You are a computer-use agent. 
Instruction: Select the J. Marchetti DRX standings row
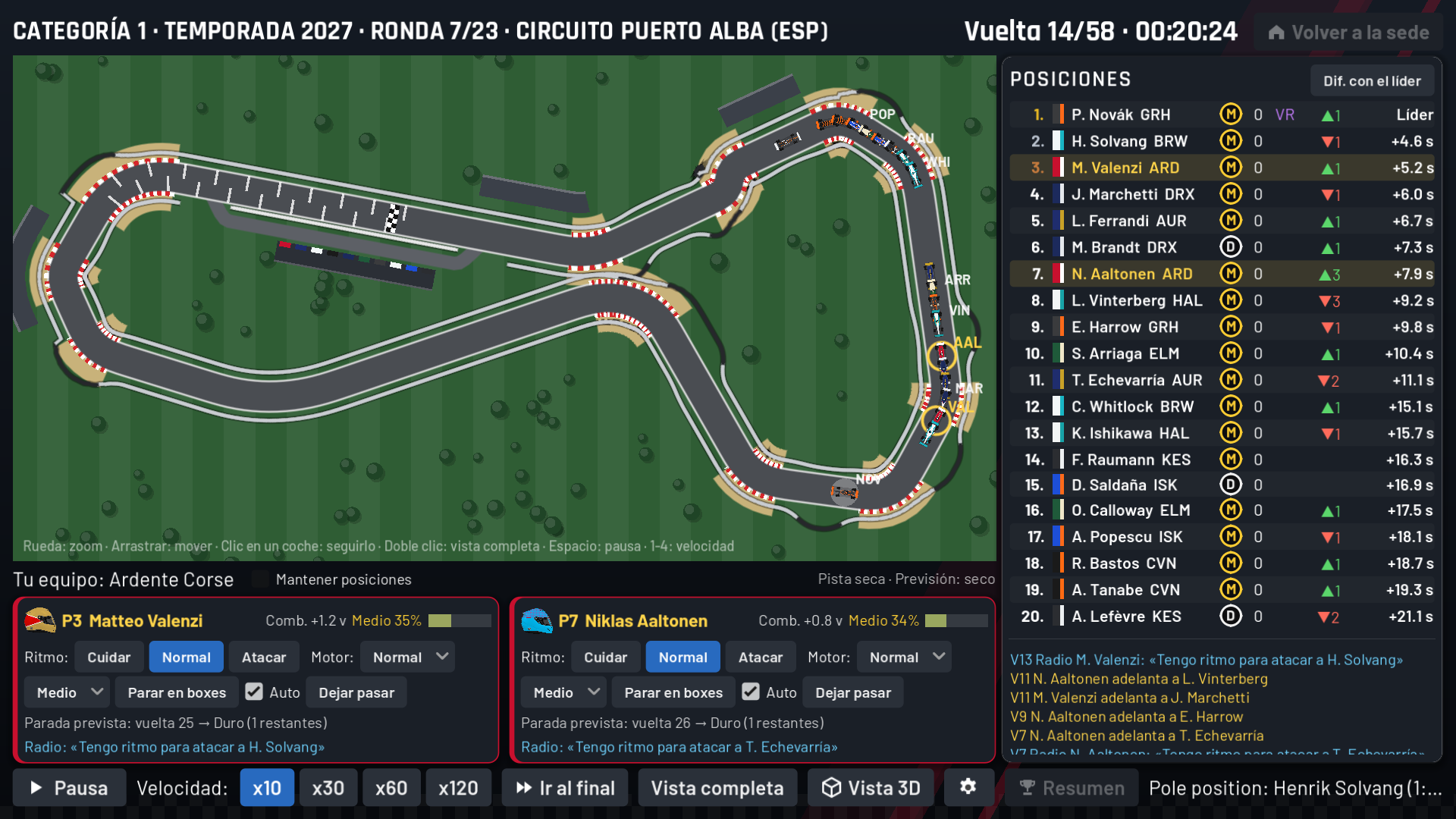point(1222,194)
